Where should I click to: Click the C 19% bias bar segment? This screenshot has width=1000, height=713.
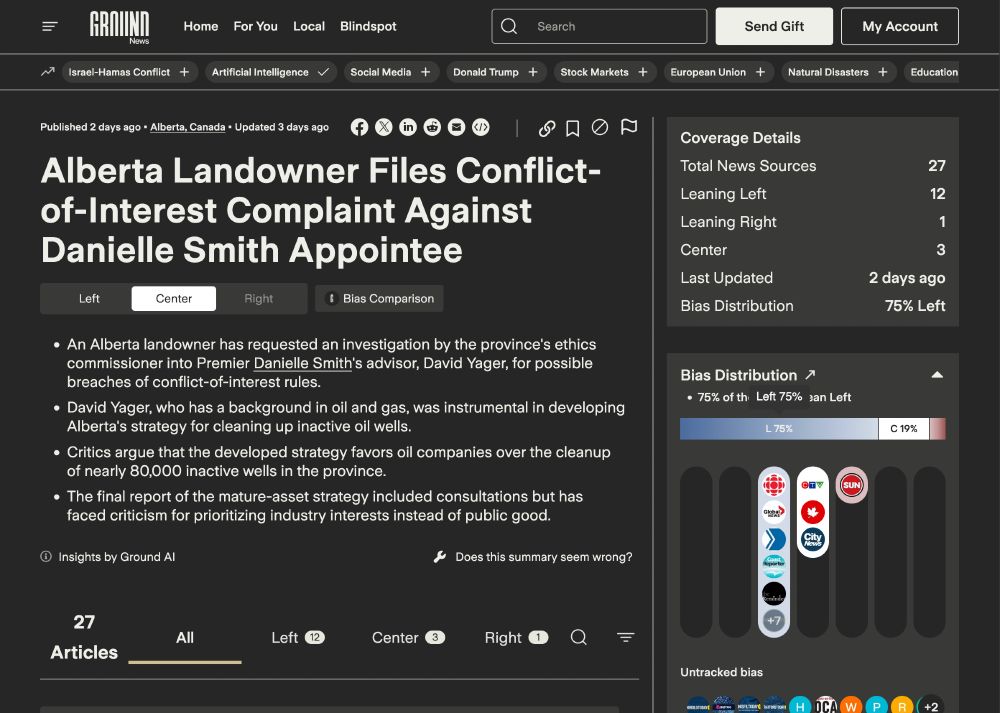[904, 429]
